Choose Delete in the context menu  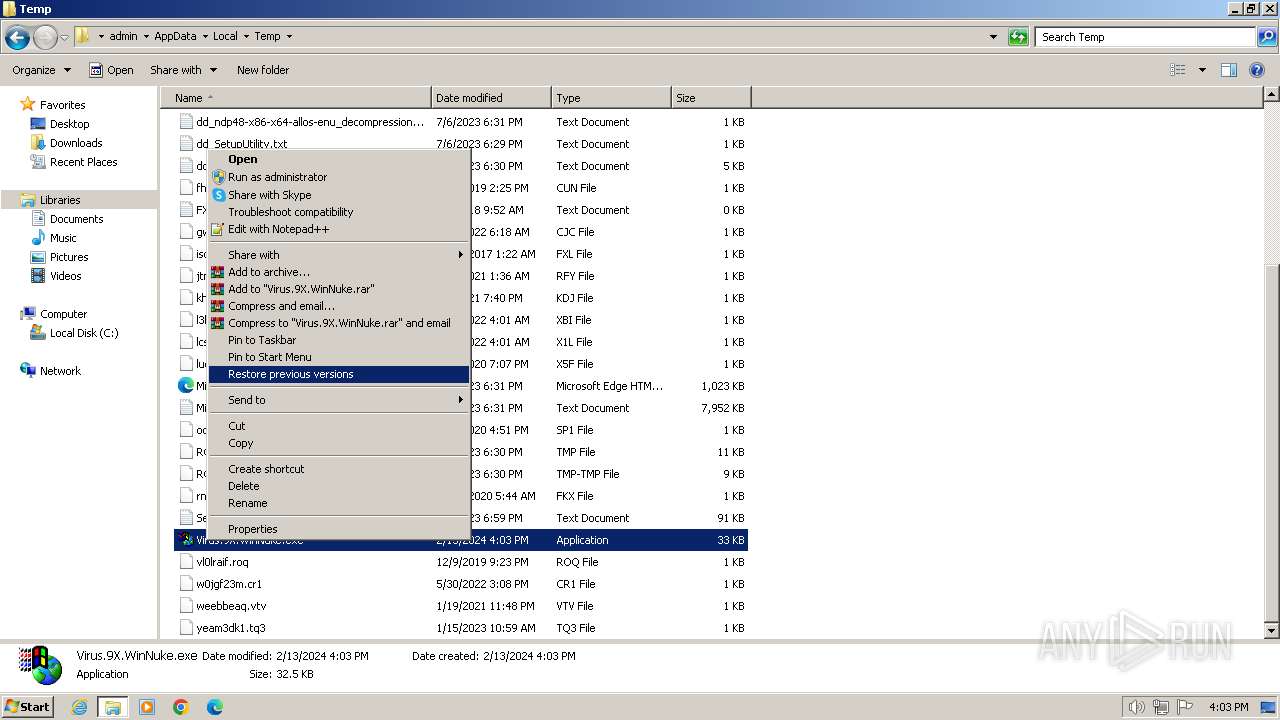[338, 486]
